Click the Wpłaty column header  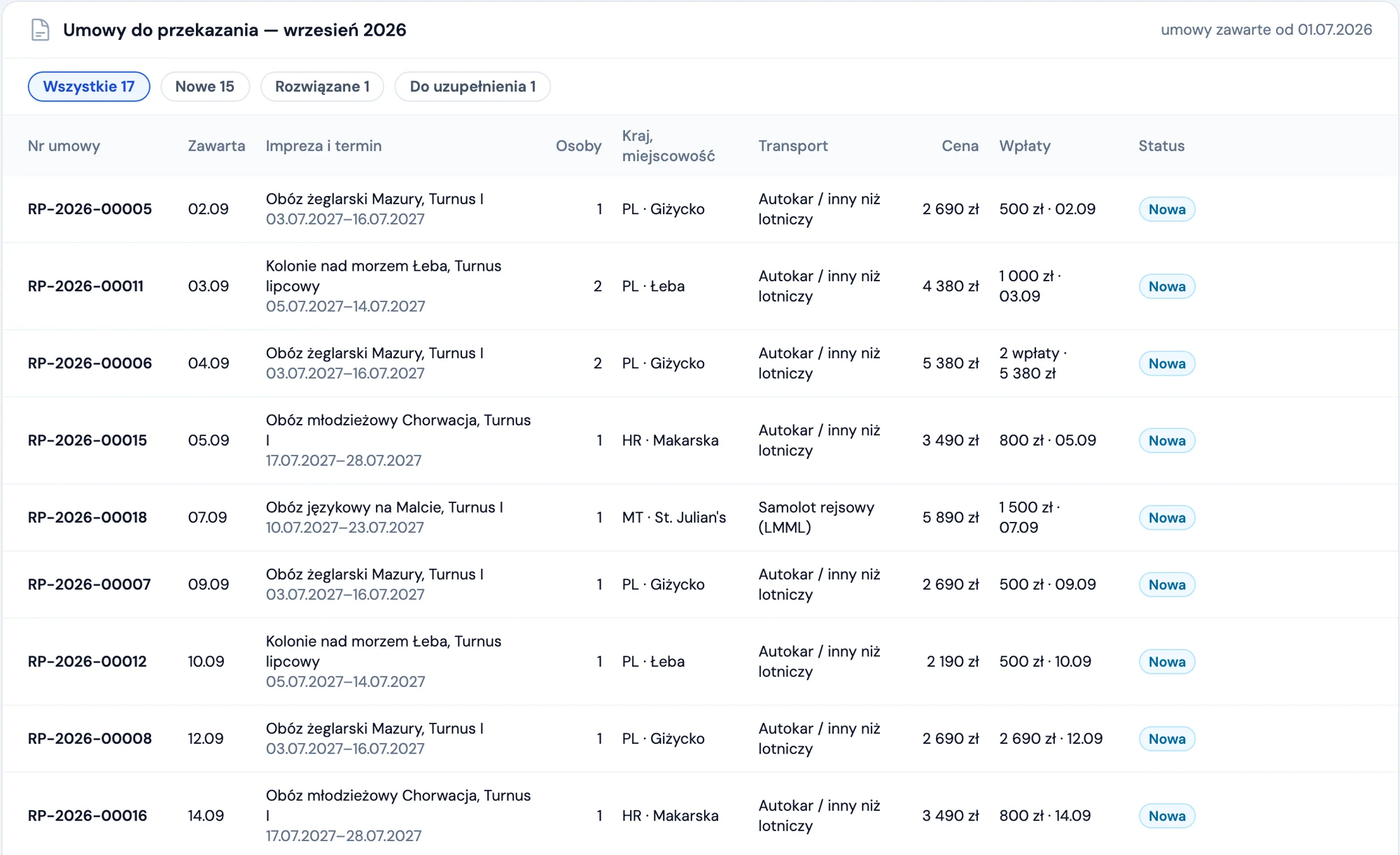point(1025,146)
